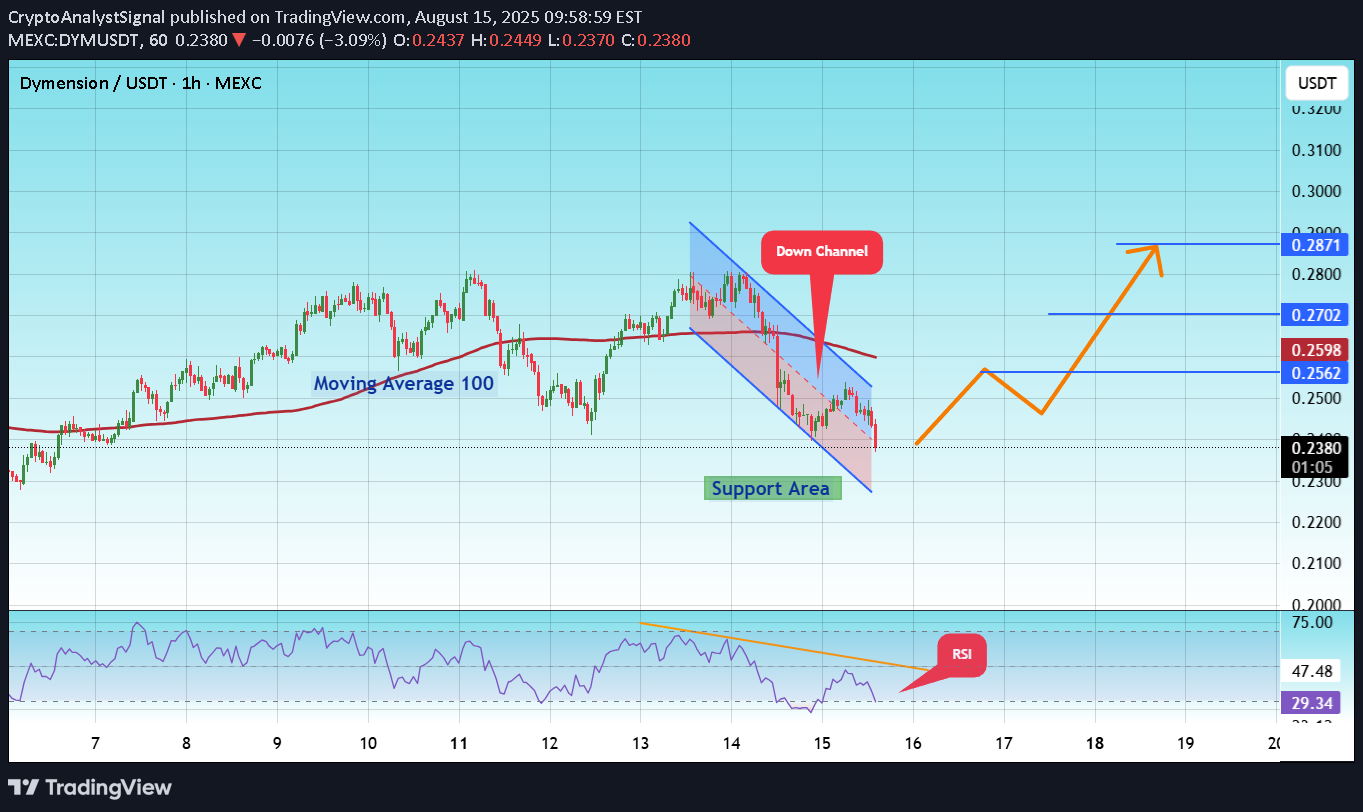
Task: Click the 0.2702 price label
Action: [x=1317, y=315]
